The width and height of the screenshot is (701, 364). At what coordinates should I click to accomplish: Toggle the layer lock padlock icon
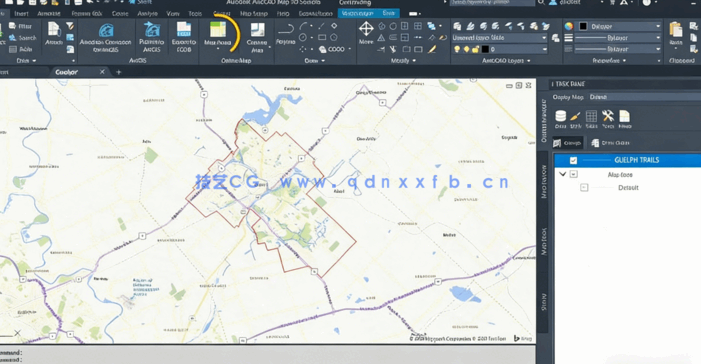coord(476,49)
